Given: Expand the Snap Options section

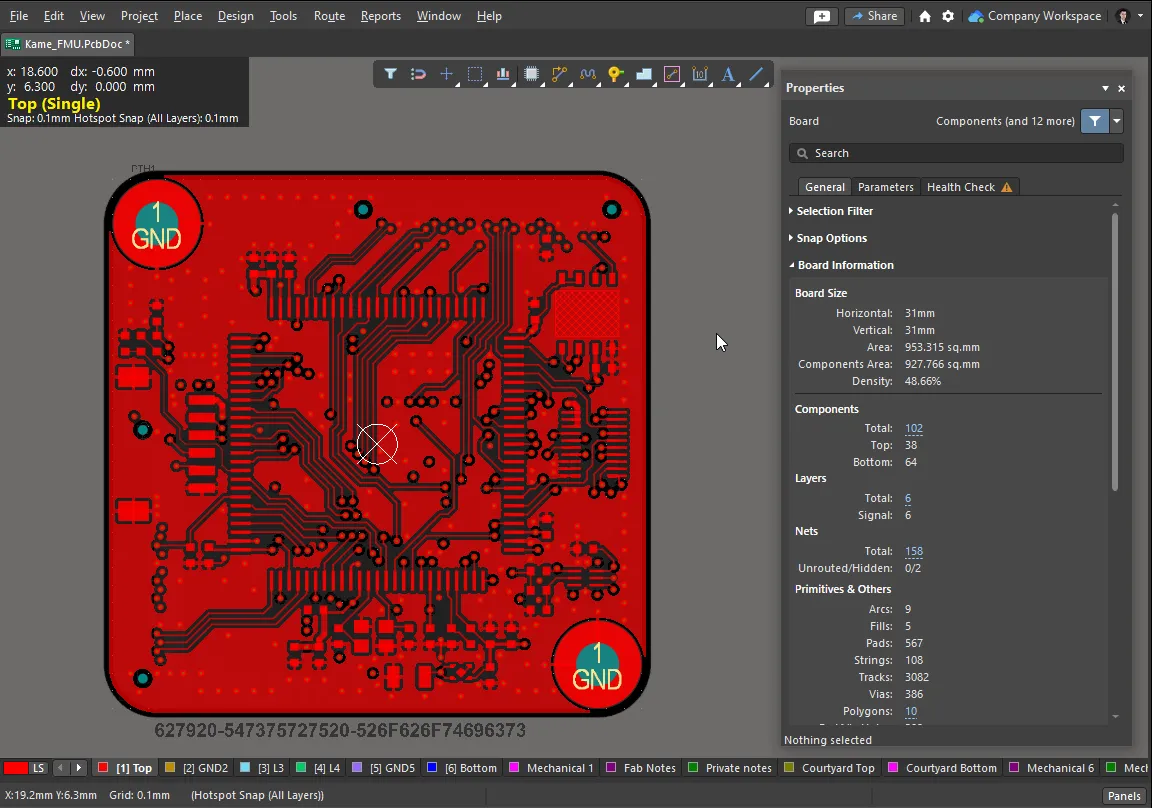Looking at the screenshot, I should [831, 238].
